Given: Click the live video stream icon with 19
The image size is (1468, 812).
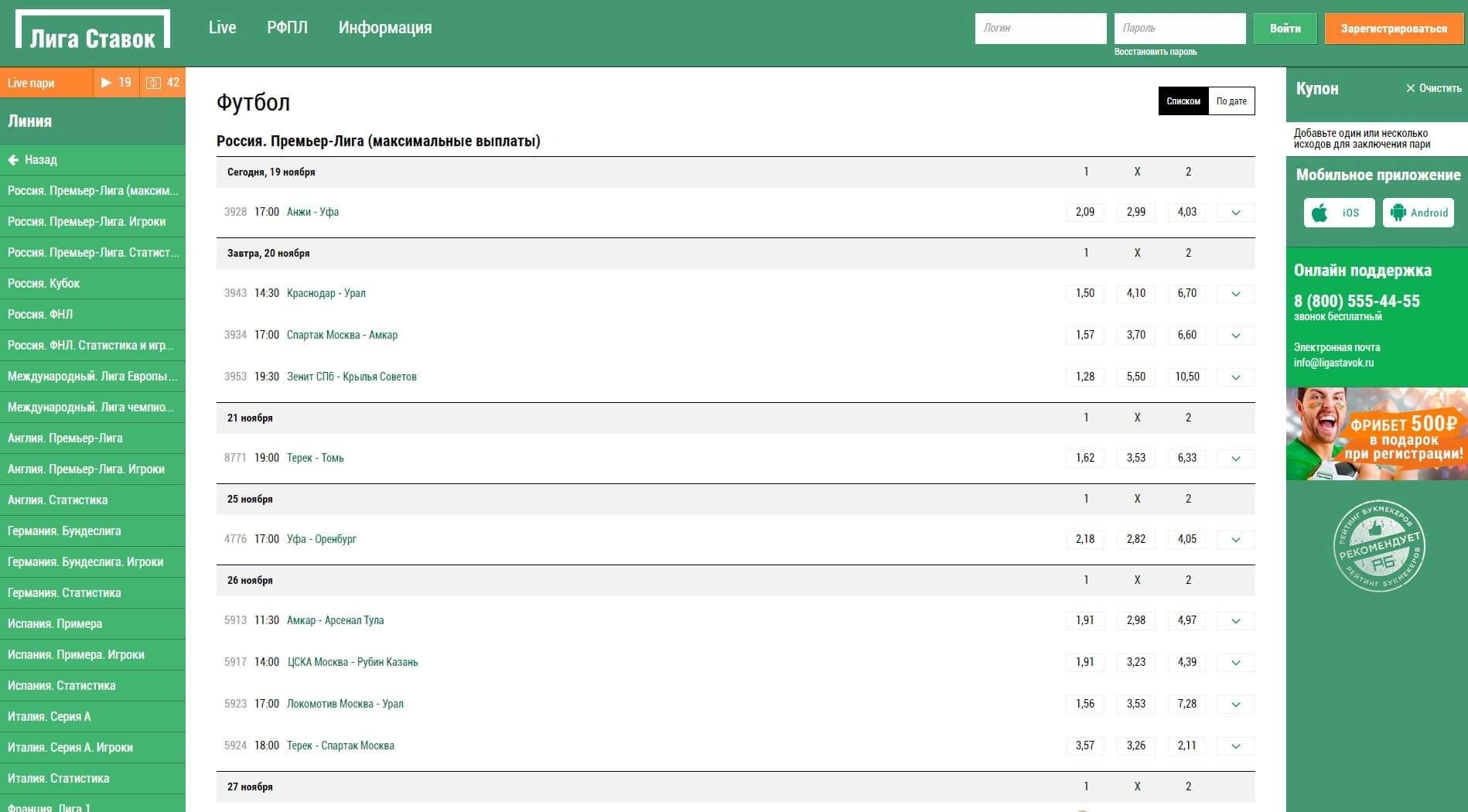Looking at the screenshot, I should [116, 83].
